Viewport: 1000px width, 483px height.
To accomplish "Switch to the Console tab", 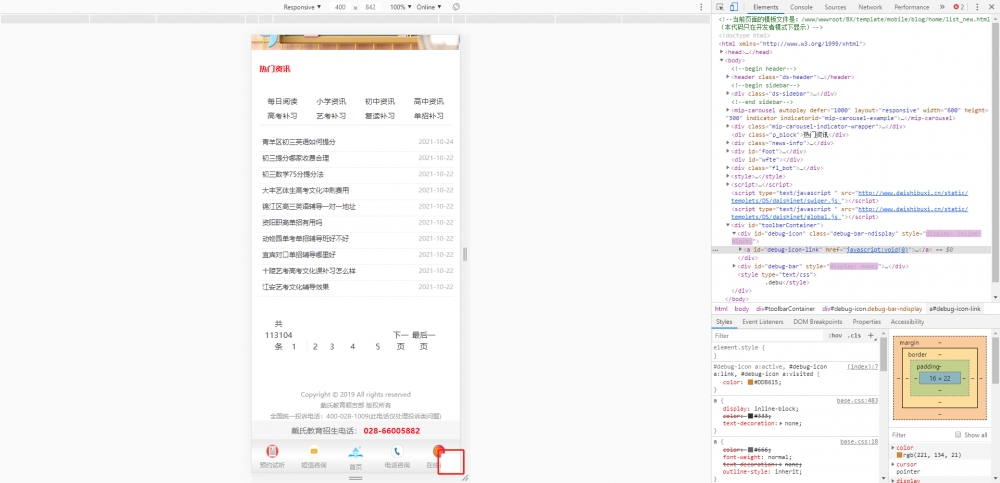I will pyautogui.click(x=801, y=7).
